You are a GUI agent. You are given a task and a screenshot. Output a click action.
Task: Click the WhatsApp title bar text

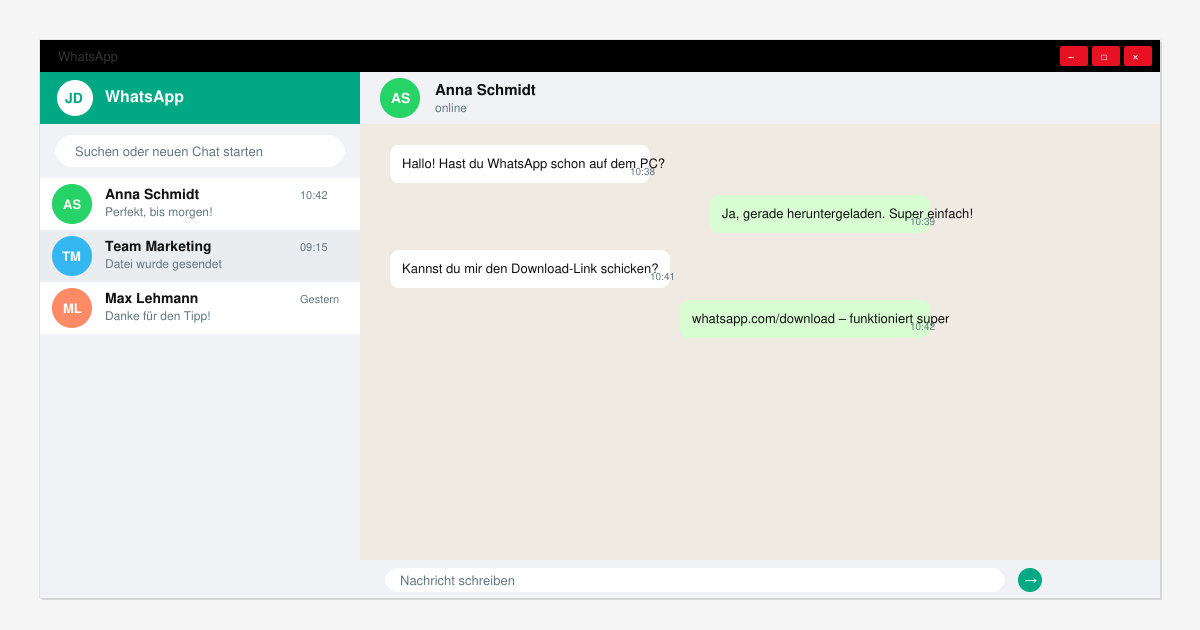coord(88,57)
